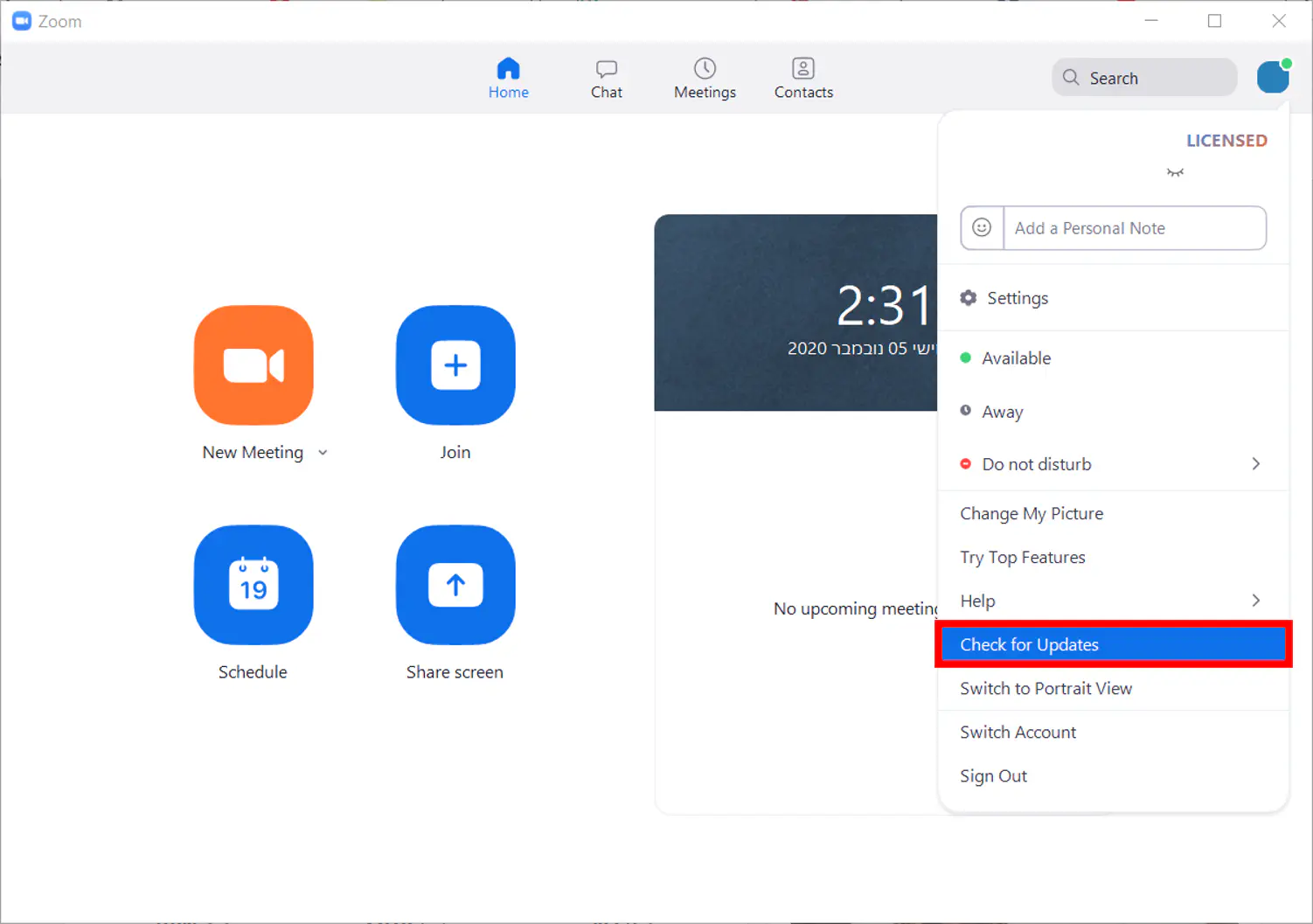Click Sign Out
Screen dimensions: 1313x924
pyautogui.click(x=993, y=776)
